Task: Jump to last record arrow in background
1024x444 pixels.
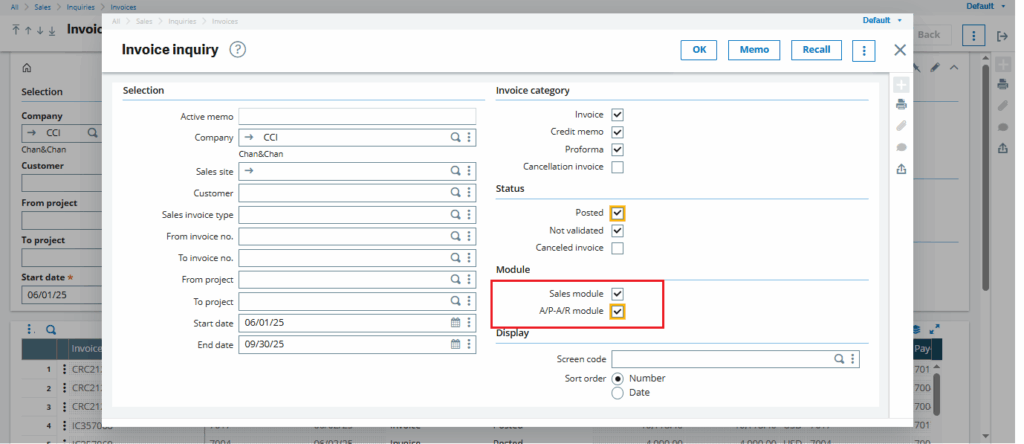Action: pos(52,30)
